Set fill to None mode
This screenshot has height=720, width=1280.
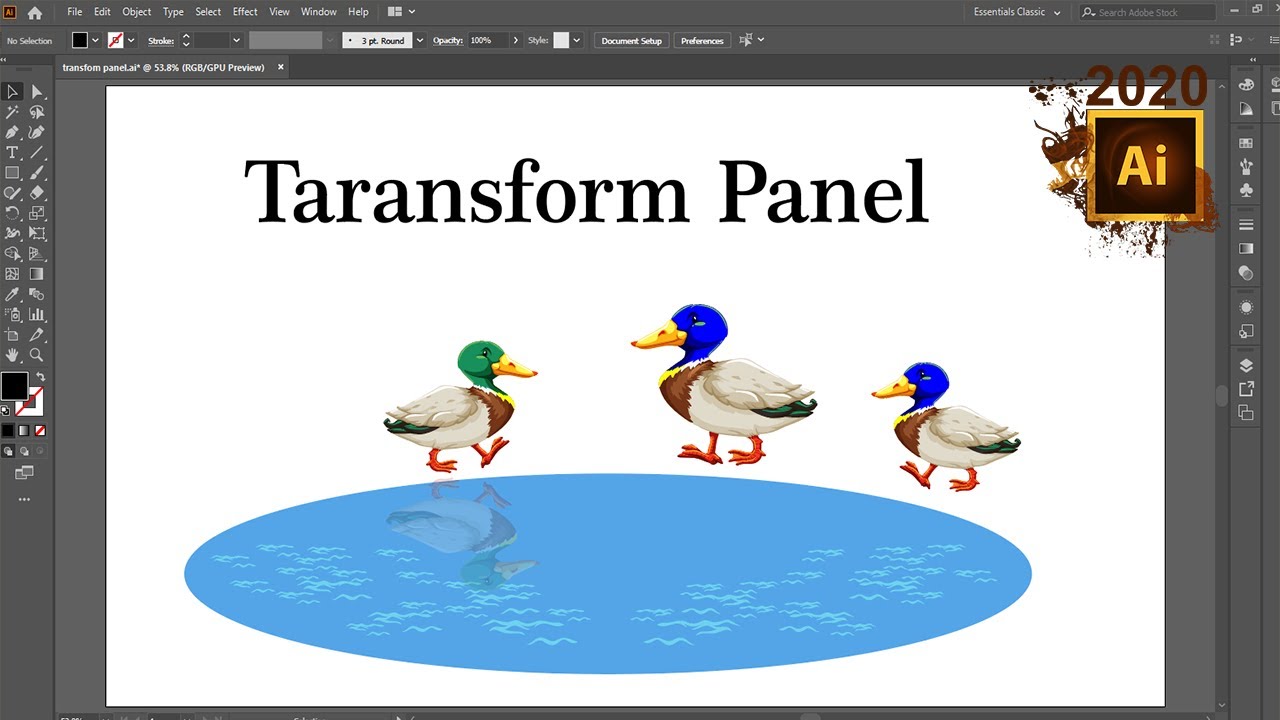click(40, 430)
